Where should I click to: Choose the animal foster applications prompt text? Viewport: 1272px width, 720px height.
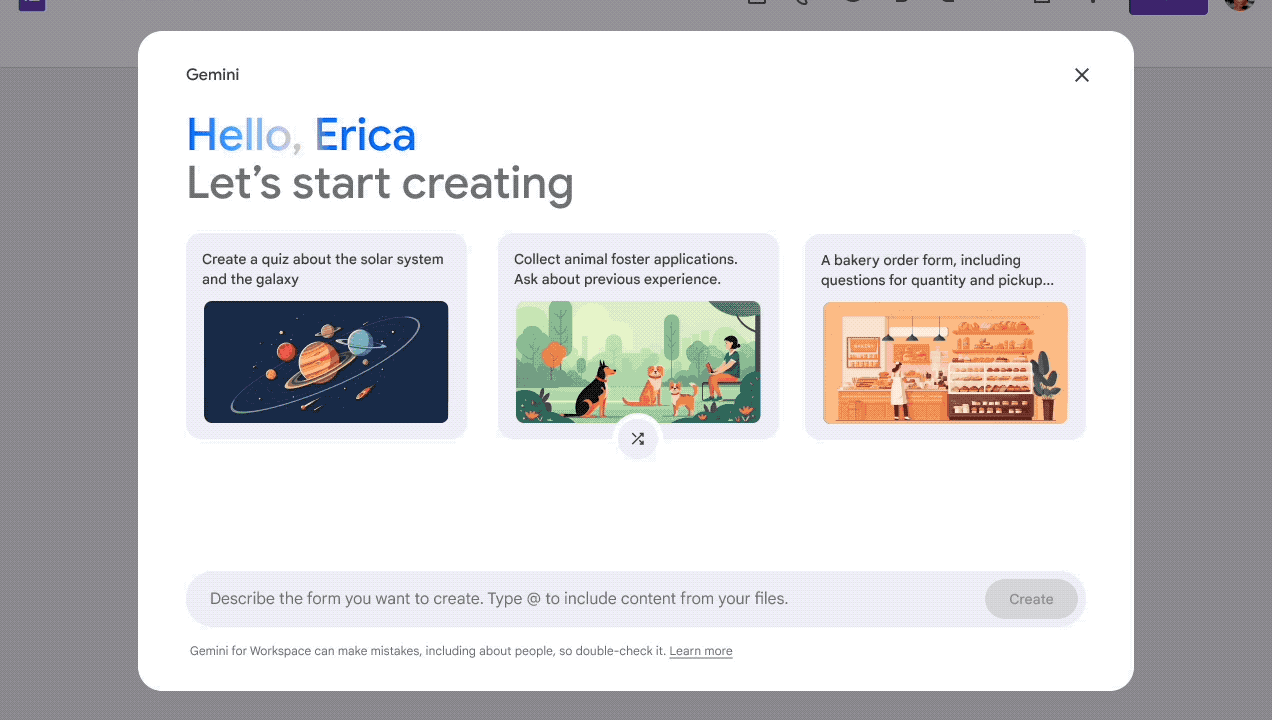coord(626,269)
